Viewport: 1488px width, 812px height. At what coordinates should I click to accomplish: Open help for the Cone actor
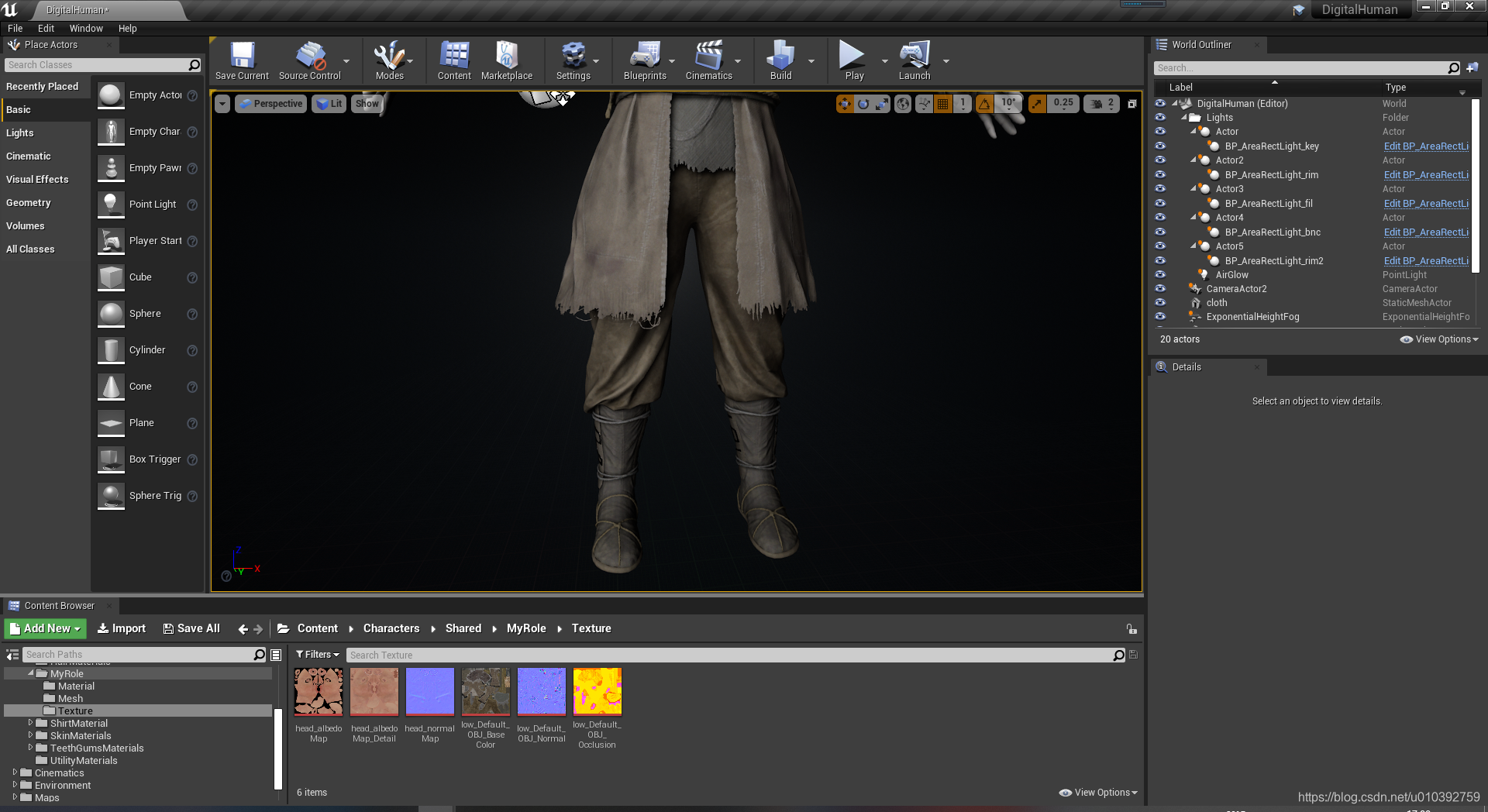[192, 387]
